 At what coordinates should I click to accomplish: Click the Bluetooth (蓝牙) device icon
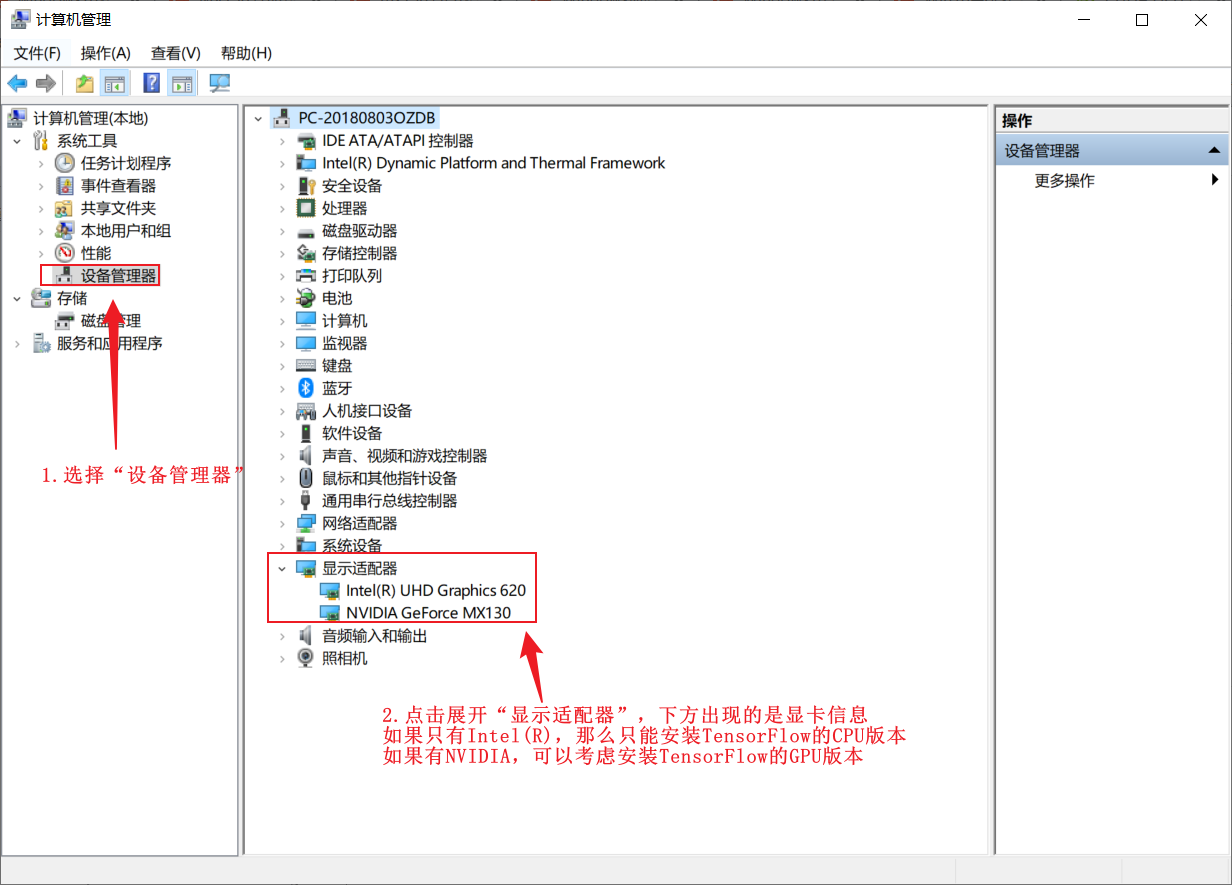[x=306, y=388]
